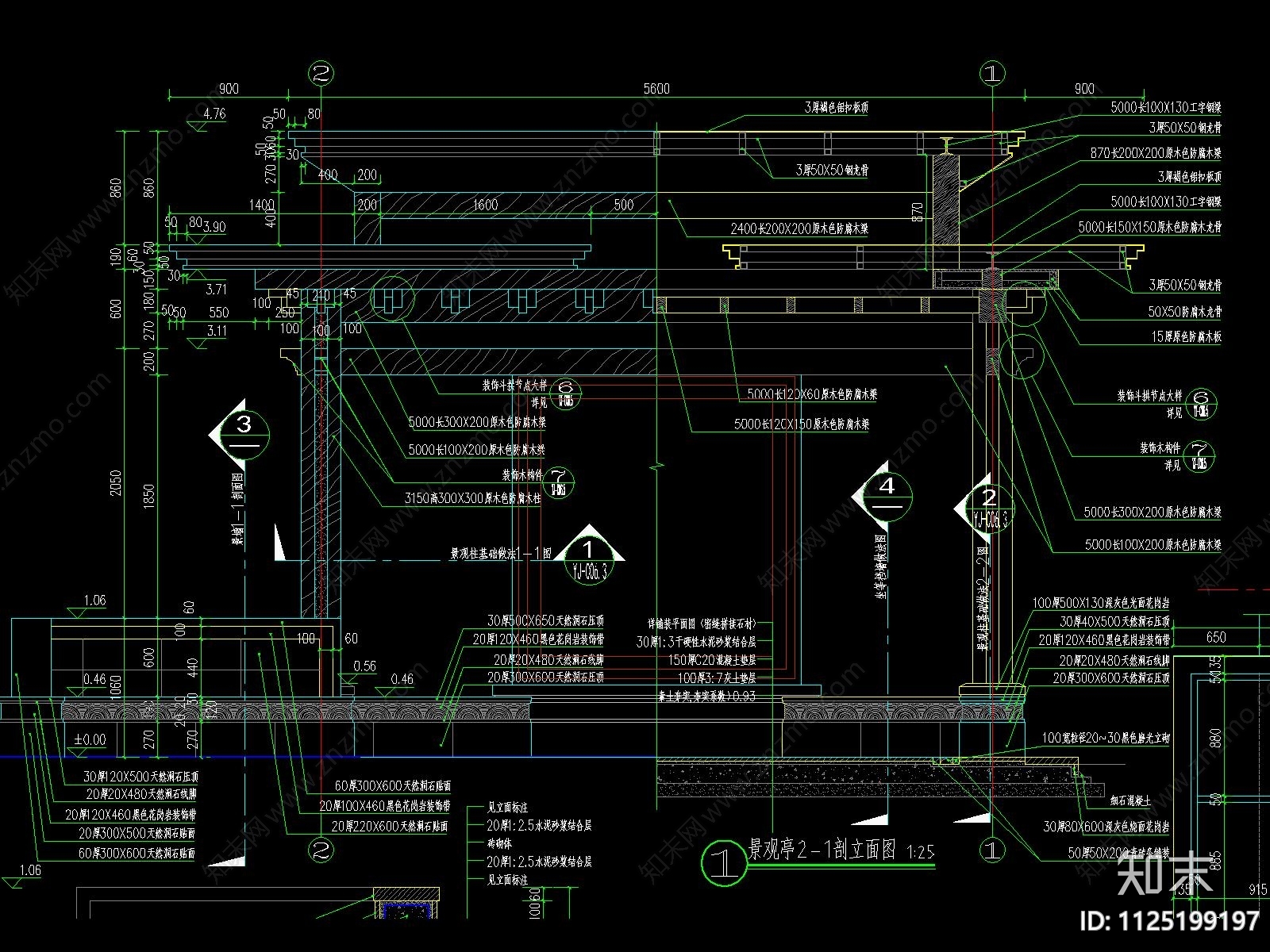Screen dimensions: 1270x952
Task: Click the 5600 span dimension at top
Action: pyautogui.click(x=656, y=89)
